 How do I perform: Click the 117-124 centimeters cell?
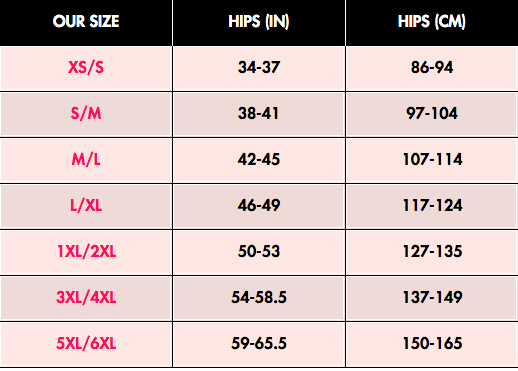(x=432, y=206)
